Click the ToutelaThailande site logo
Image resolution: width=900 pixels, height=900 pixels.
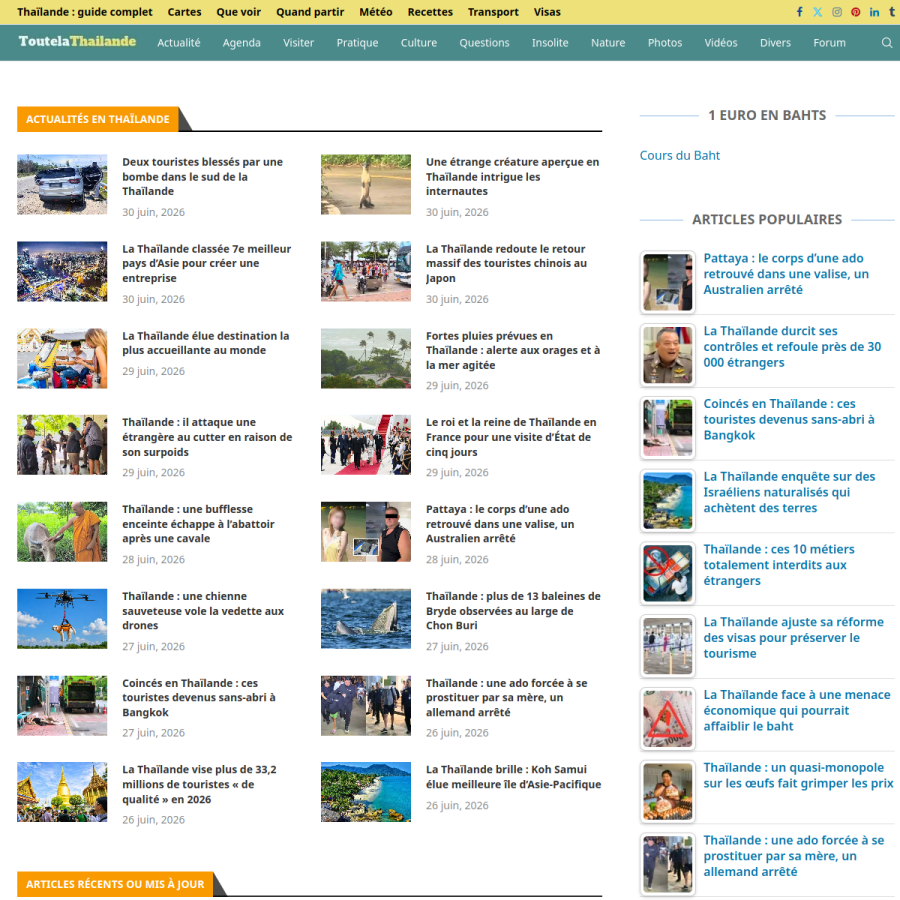click(x=77, y=41)
